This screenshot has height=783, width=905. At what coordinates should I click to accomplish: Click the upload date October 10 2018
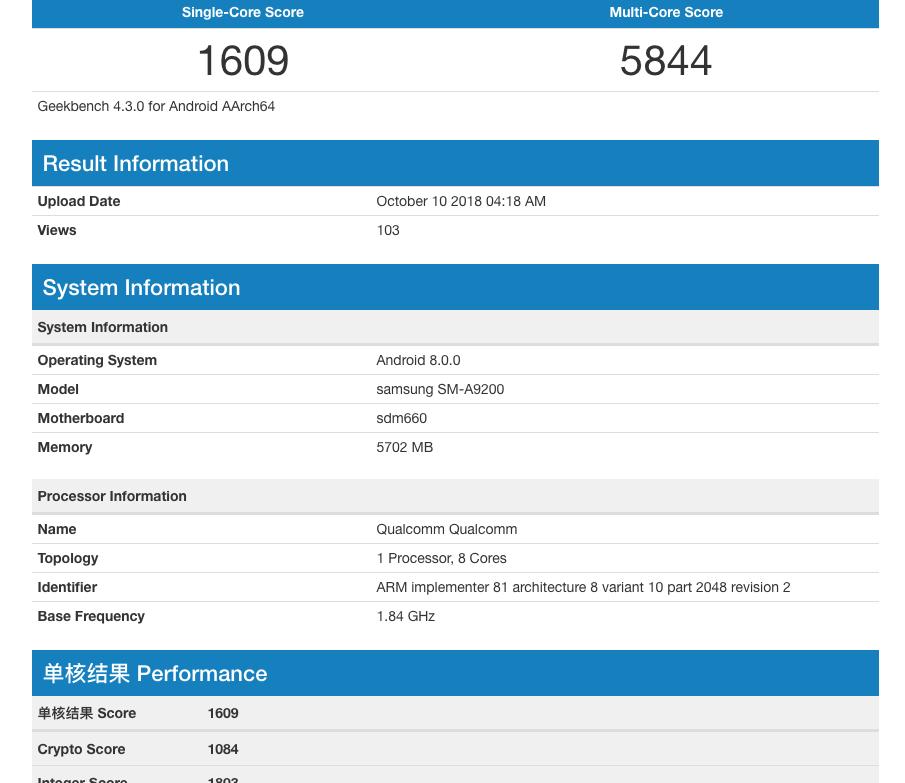pos(461,201)
